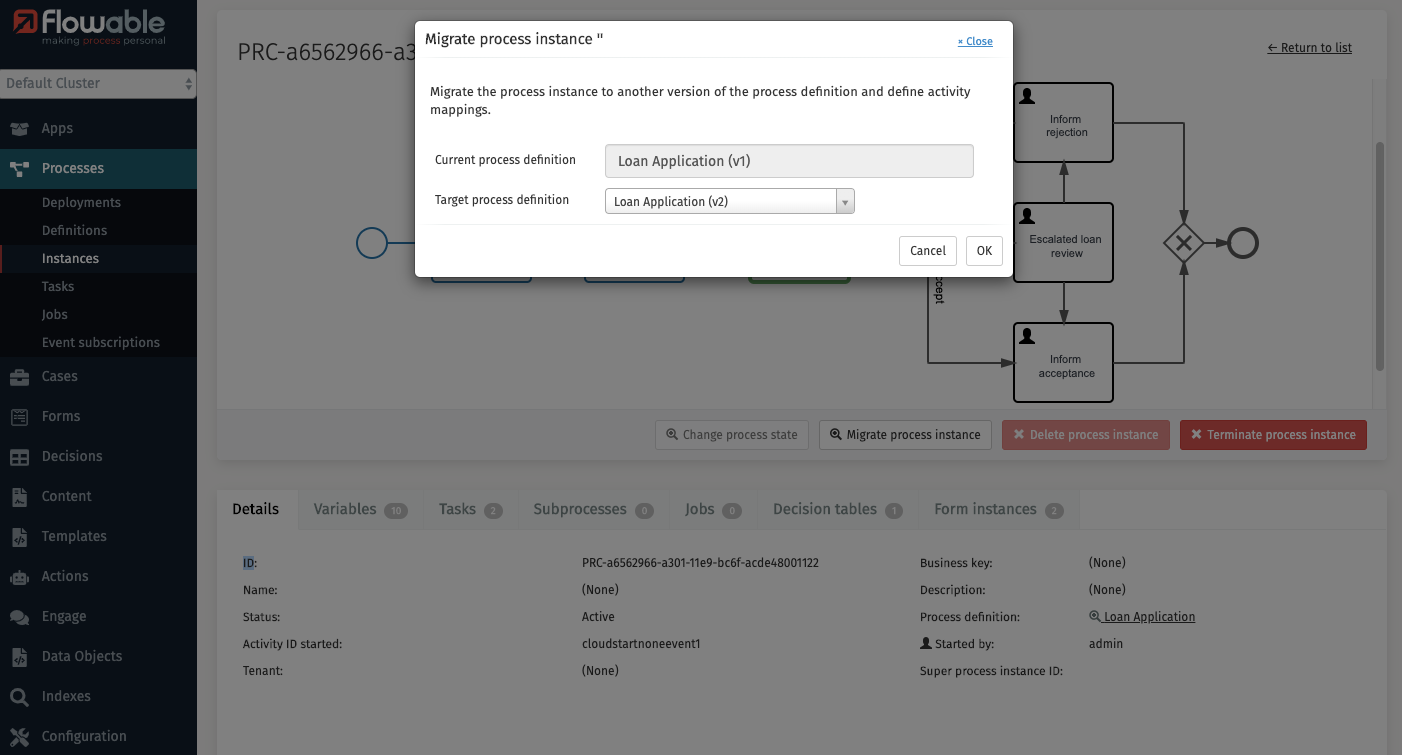The width and height of the screenshot is (1402, 755).
Task: Follow the Loan Application definition link
Action: pos(1148,617)
